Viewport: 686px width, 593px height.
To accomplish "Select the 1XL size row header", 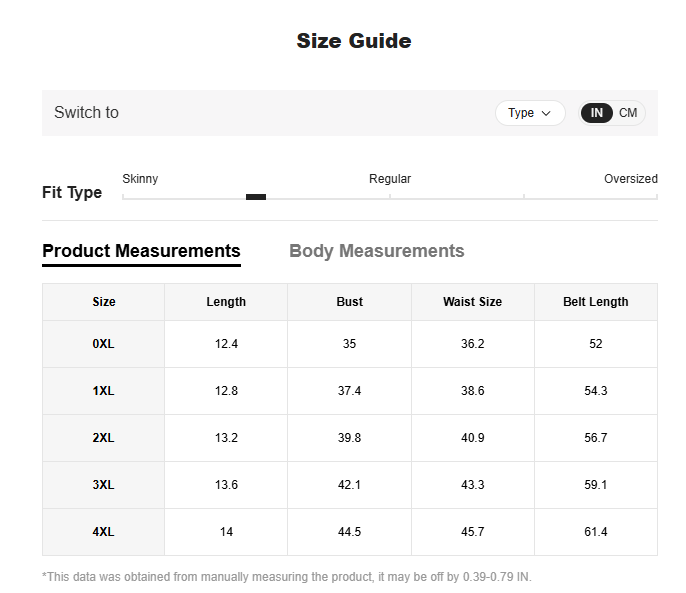I will [x=103, y=391].
